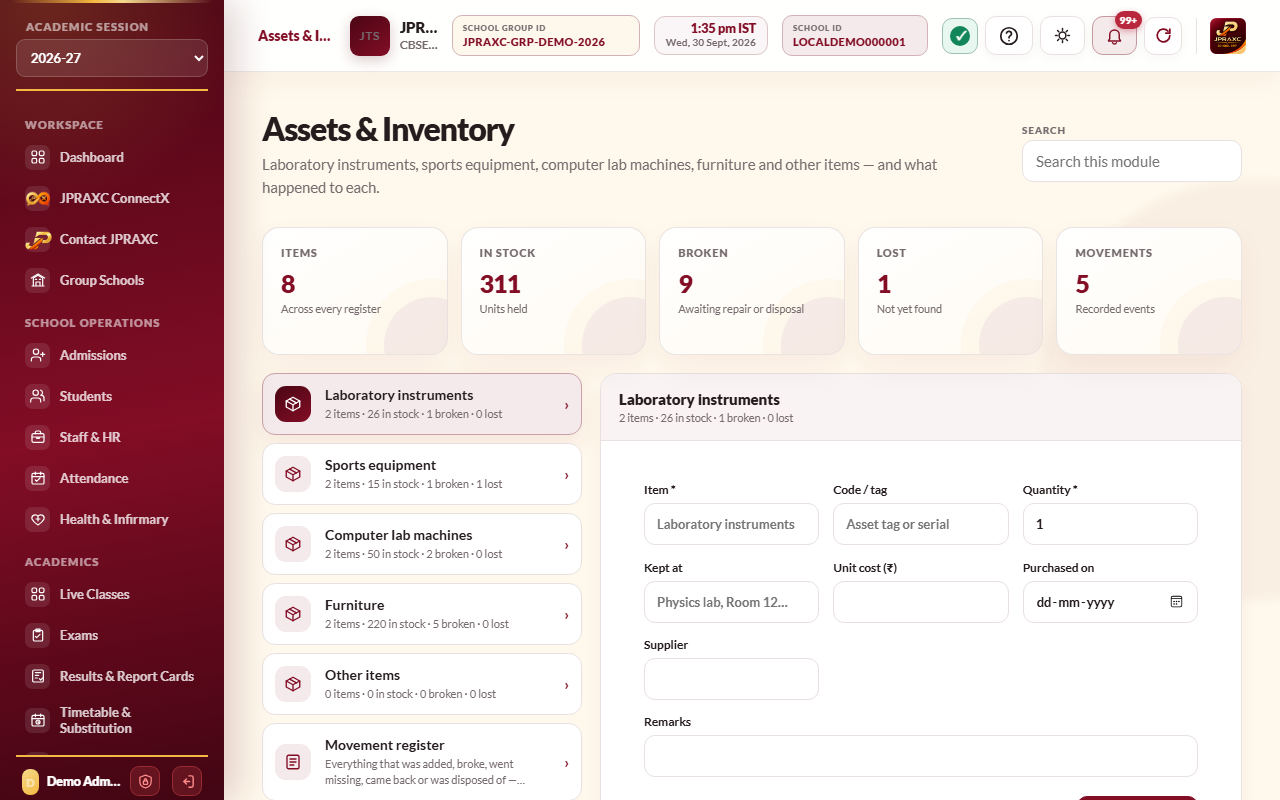Image resolution: width=1280 pixels, height=800 pixels.
Task: Open Timetable & Substitution
Action: [112, 720]
